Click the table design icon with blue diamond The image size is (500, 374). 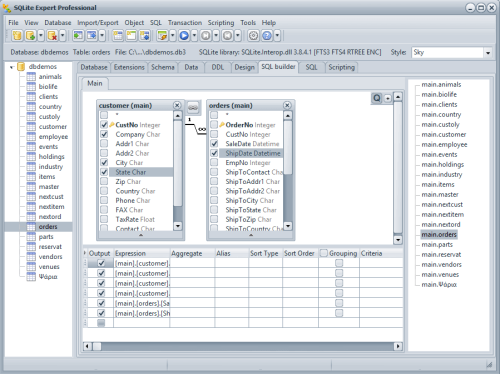coord(145,35)
